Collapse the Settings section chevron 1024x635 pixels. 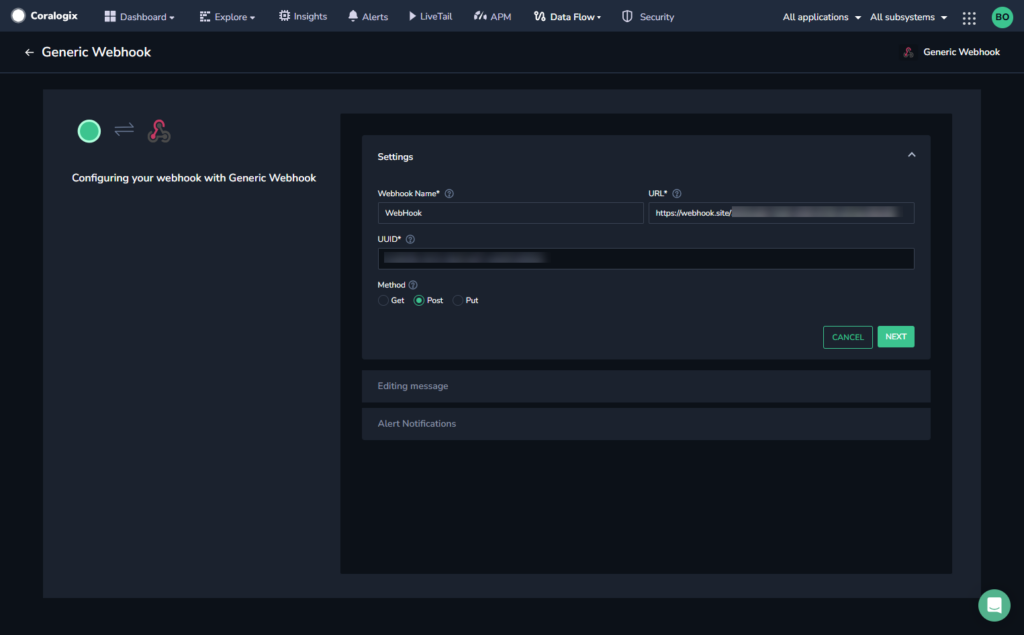point(912,155)
